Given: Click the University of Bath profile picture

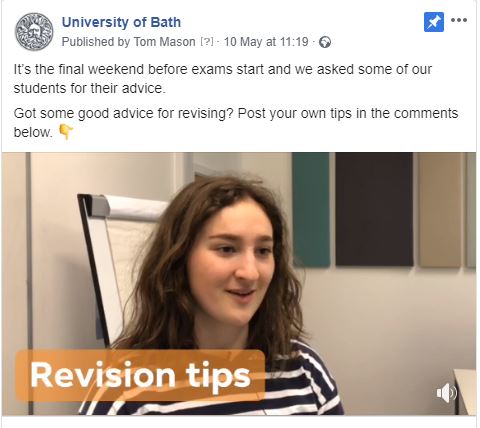Looking at the screenshot, I should coord(34,32).
